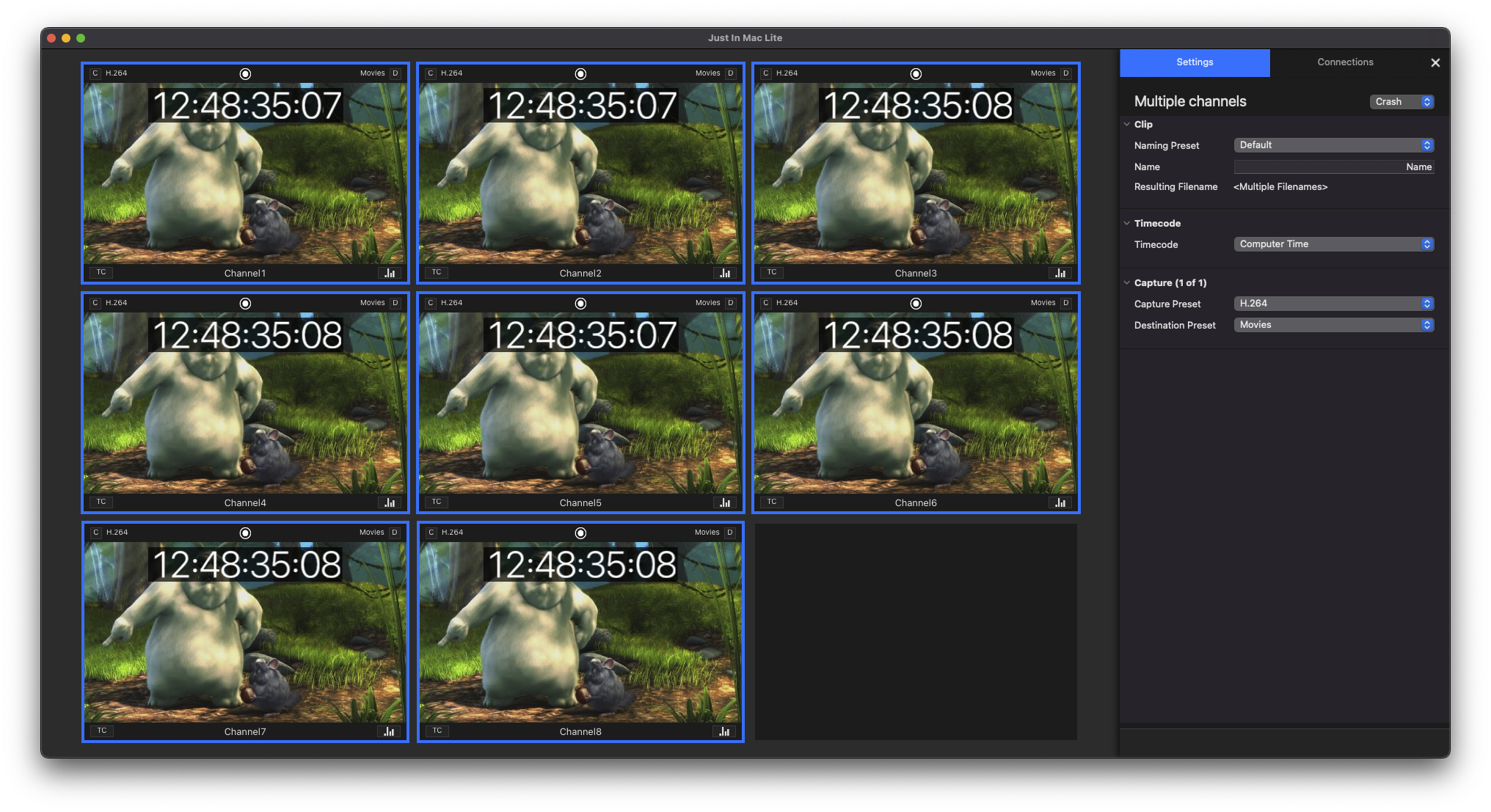The image size is (1491, 812).
Task: Click the Name input field
Action: point(1333,167)
